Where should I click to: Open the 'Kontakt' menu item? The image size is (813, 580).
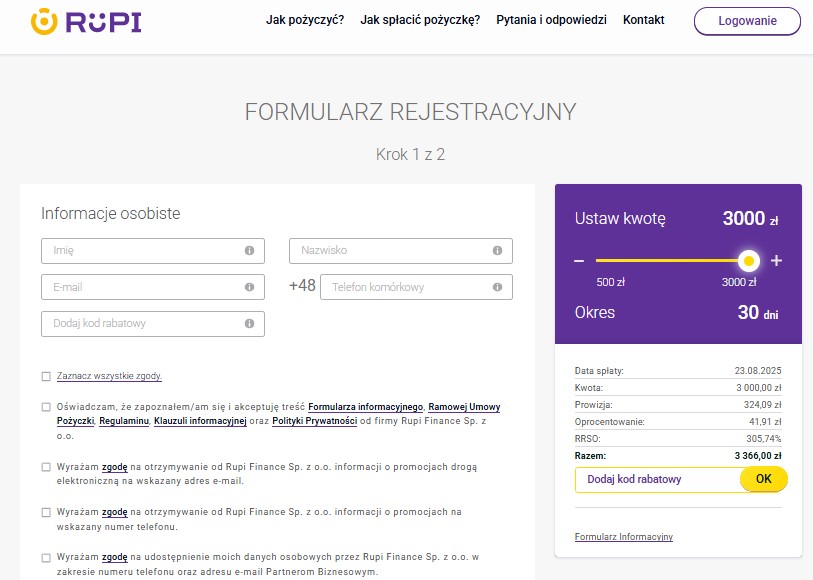(643, 20)
